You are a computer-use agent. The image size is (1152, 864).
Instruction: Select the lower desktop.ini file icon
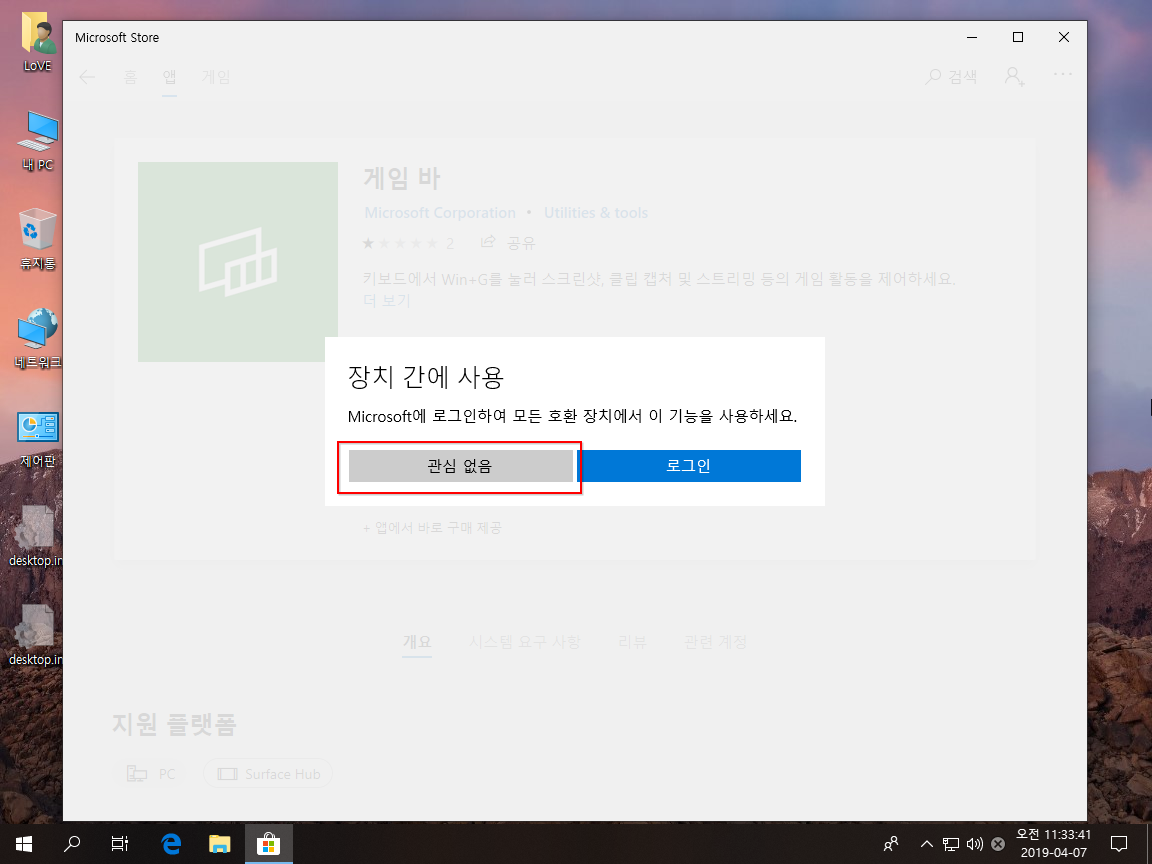pos(35,636)
